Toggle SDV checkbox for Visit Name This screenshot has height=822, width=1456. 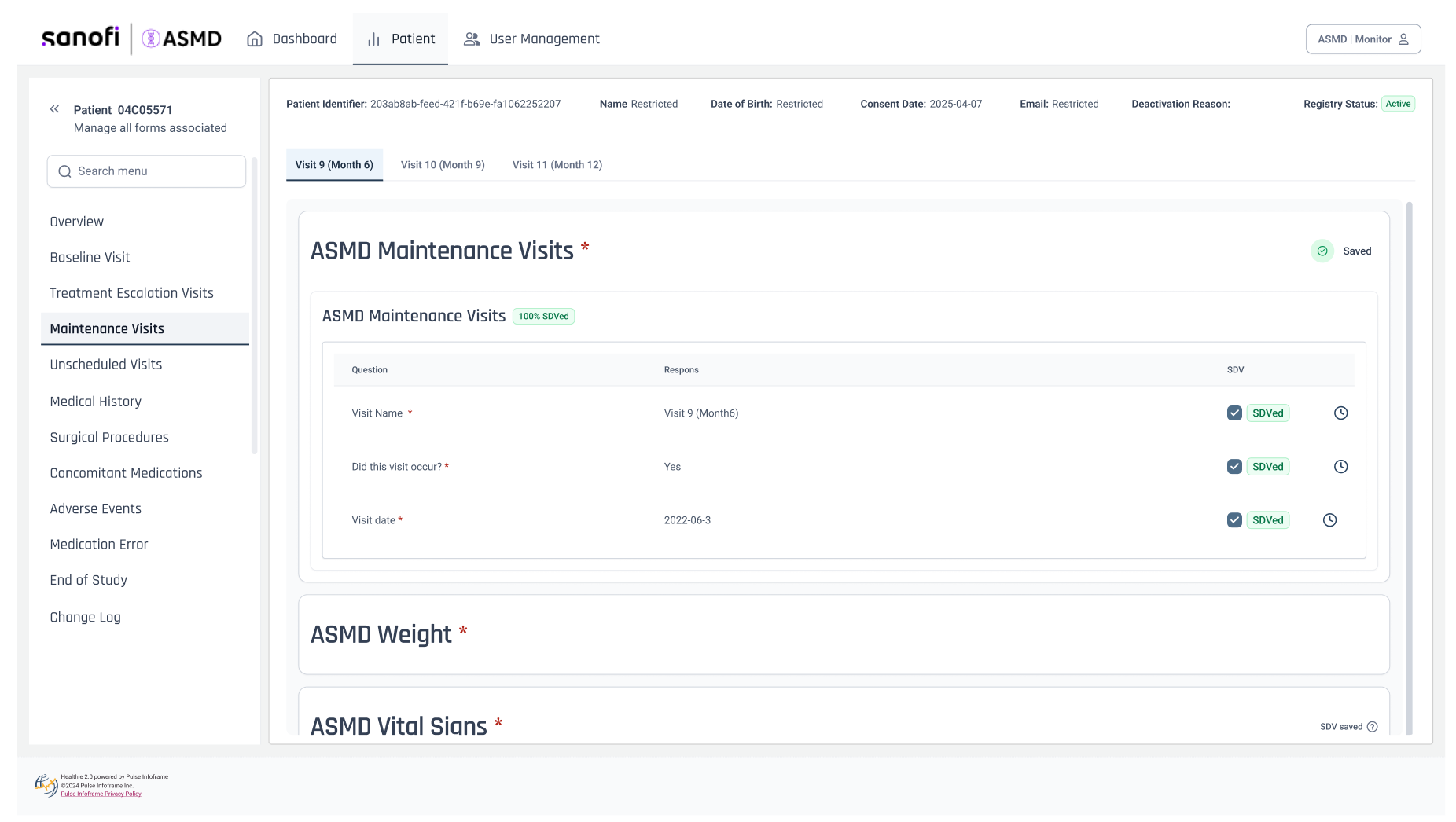tap(1234, 413)
